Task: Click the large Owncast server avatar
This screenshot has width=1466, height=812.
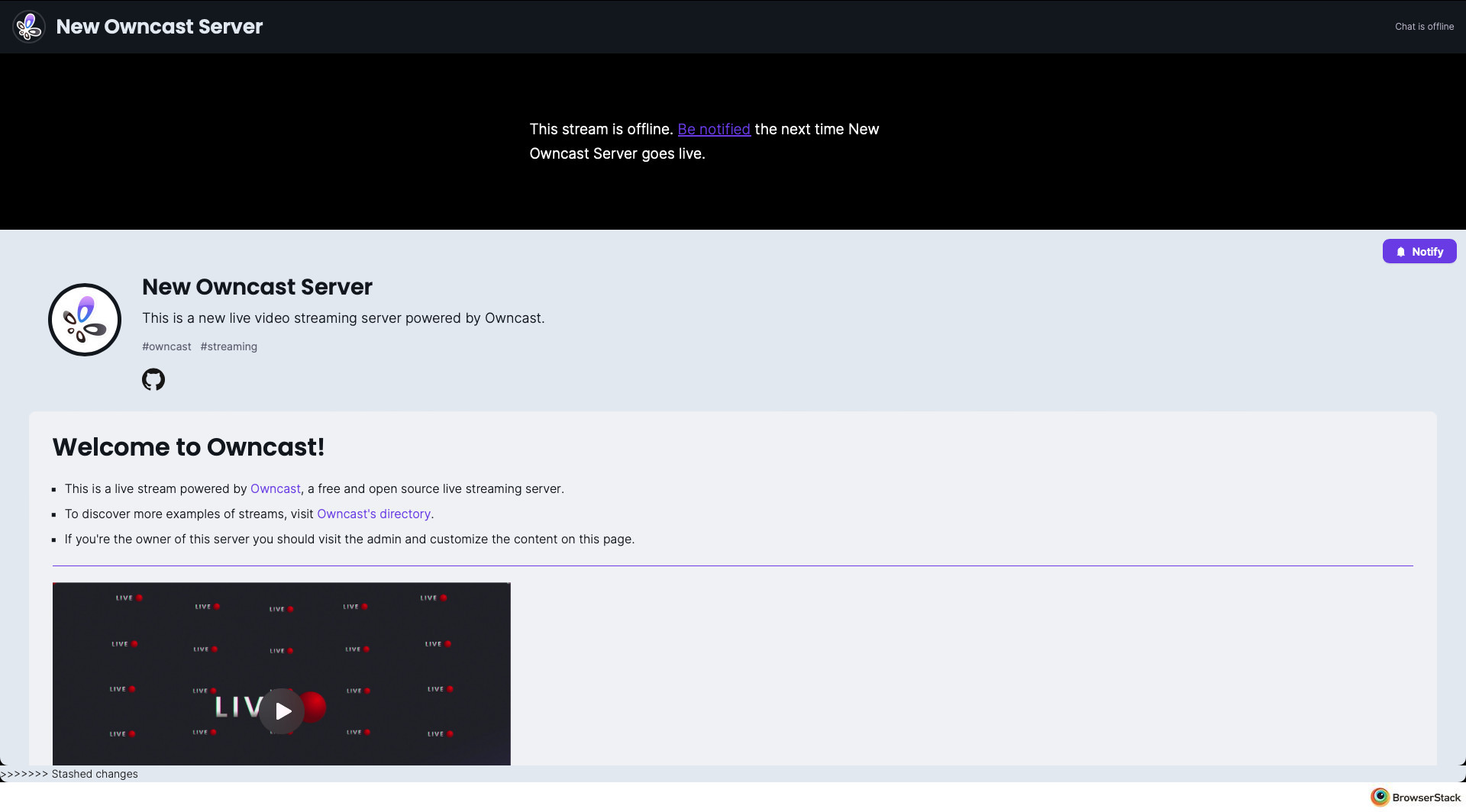Action: (85, 320)
